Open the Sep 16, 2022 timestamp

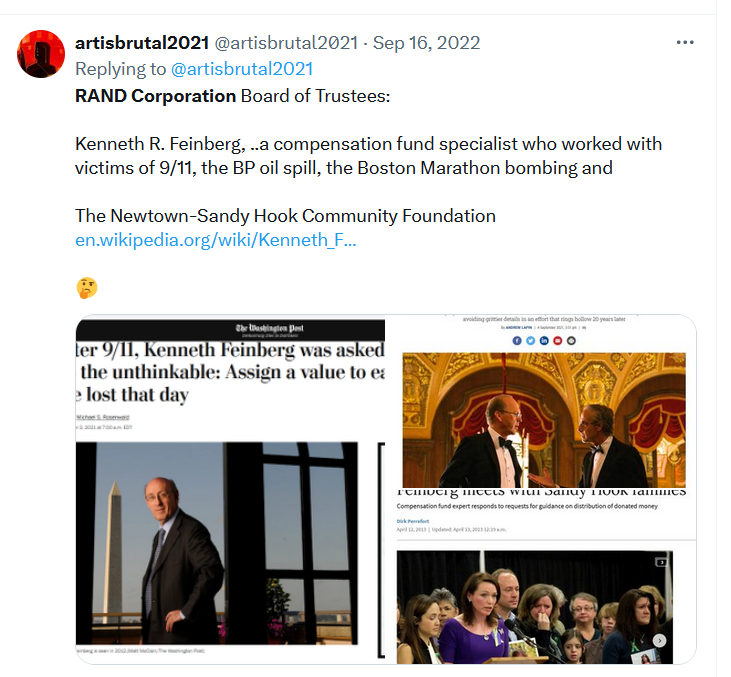pyautogui.click(x=427, y=43)
